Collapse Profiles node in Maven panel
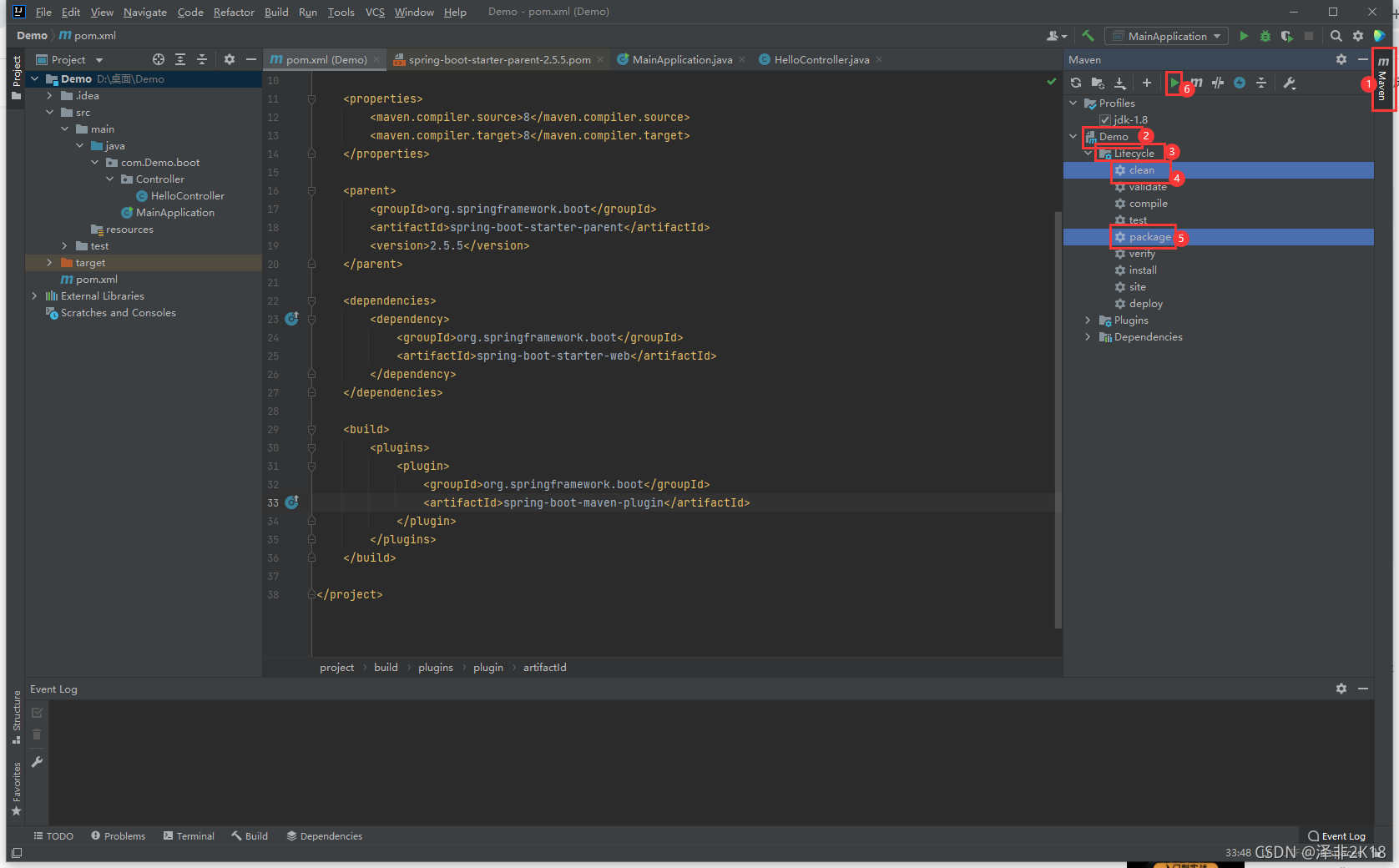Image resolution: width=1399 pixels, height=868 pixels. click(1073, 103)
